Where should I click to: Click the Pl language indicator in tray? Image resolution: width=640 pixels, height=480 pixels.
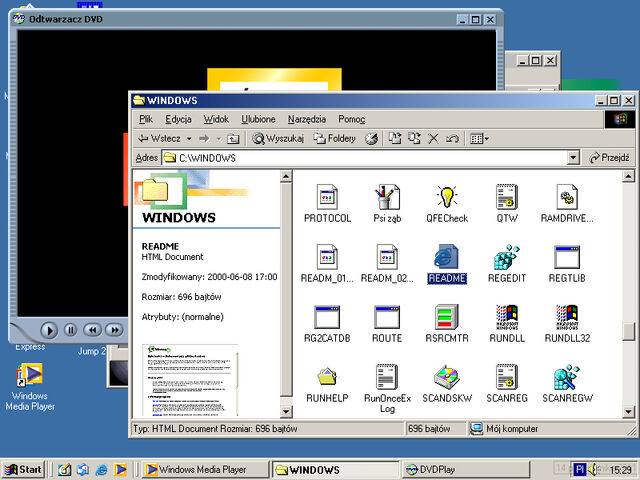(x=580, y=470)
